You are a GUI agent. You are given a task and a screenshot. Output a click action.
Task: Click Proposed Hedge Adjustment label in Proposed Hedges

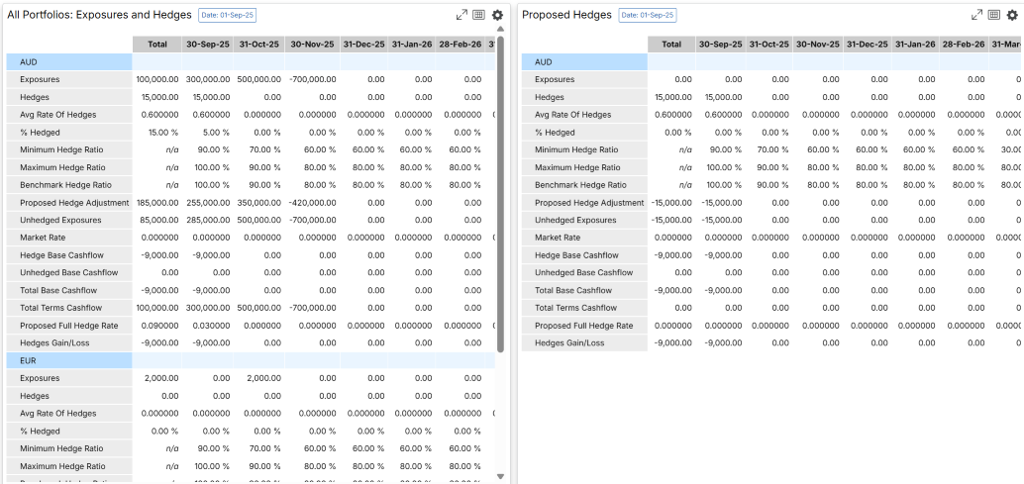[x=590, y=202]
